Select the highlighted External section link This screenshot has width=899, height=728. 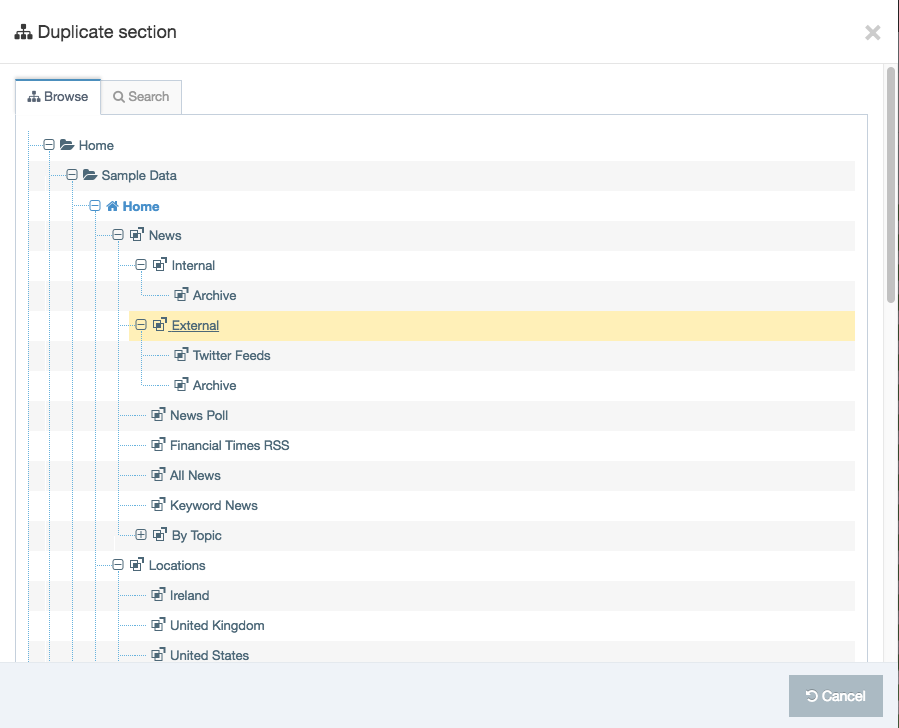195,325
